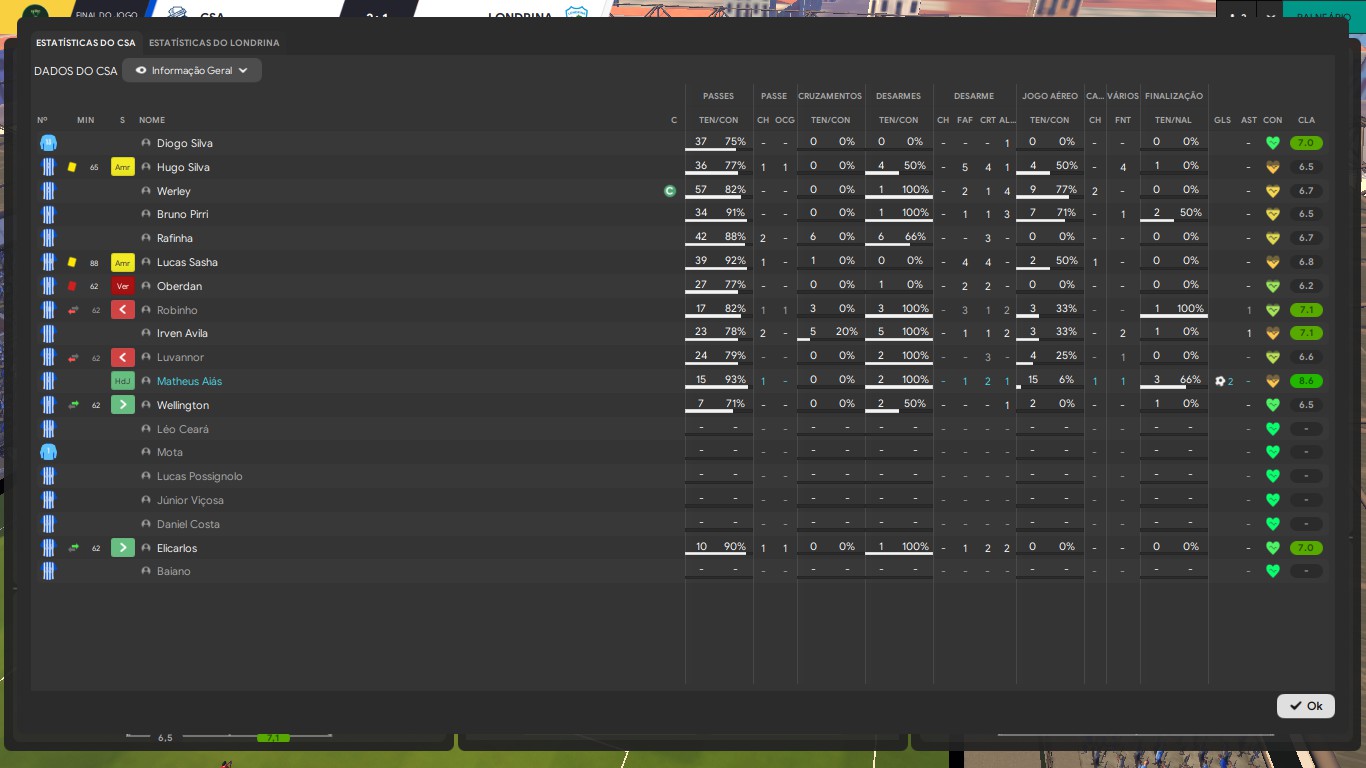Click Diogo Silva's 7.0 rating badge
Screen dimensions: 1366x768
(x=1306, y=143)
